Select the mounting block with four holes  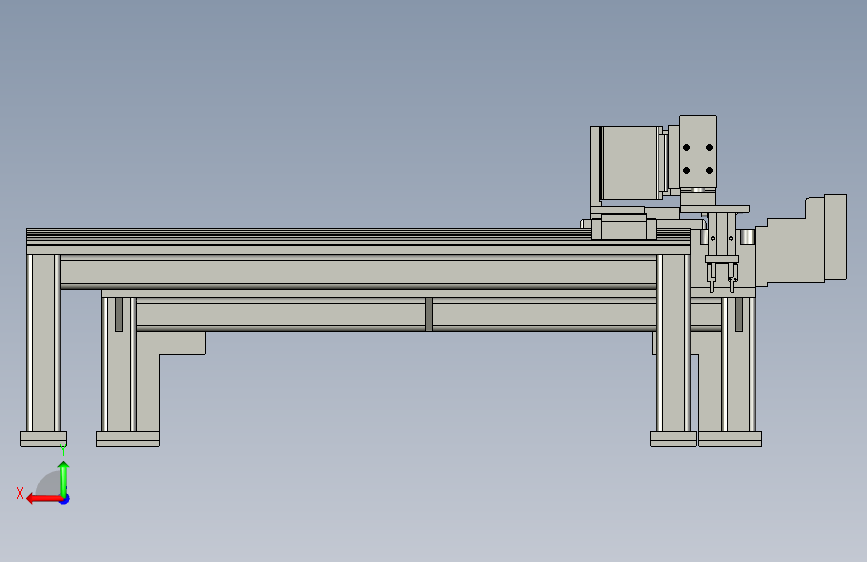click(x=698, y=152)
